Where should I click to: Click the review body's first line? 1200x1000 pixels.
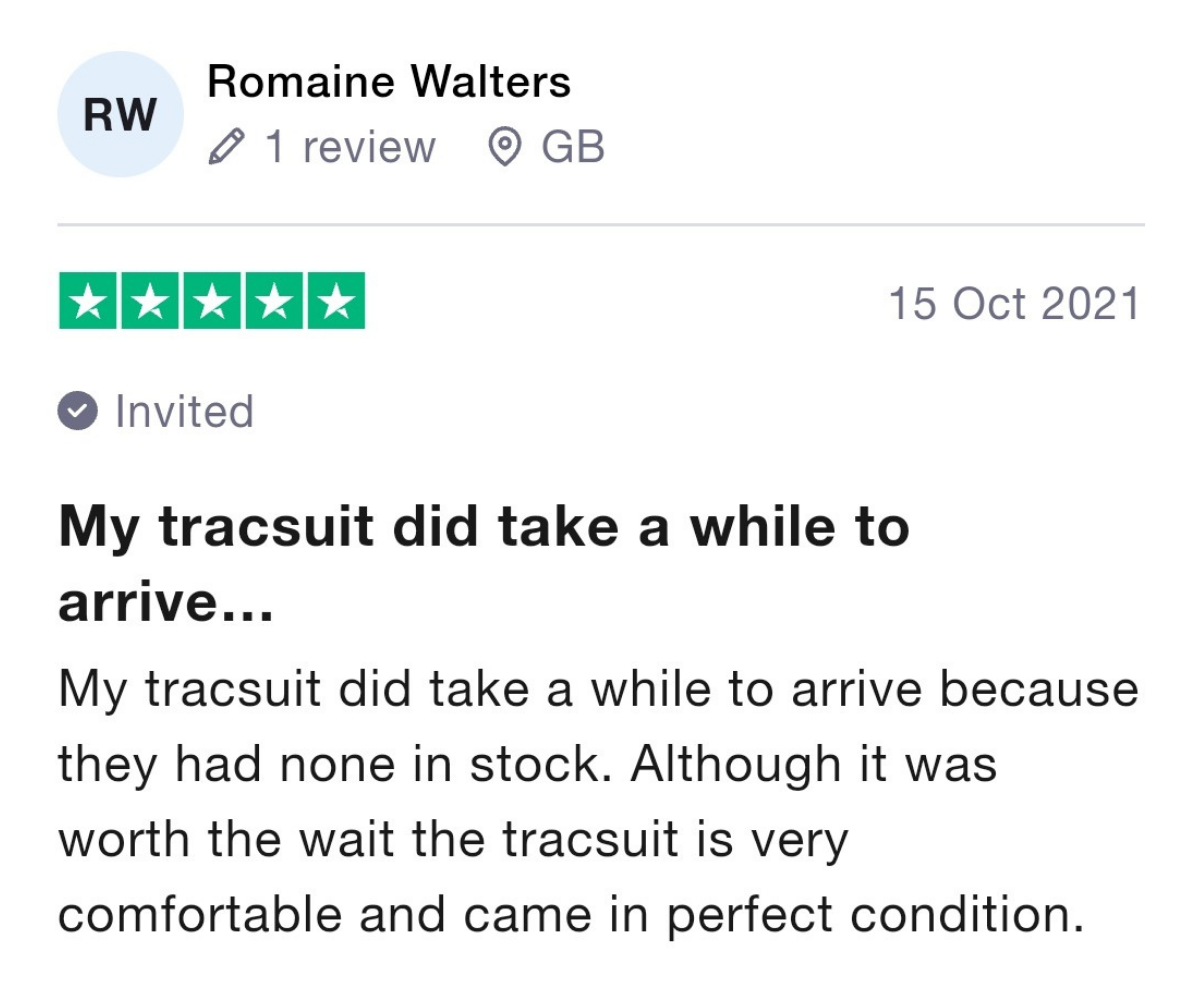[598, 692]
